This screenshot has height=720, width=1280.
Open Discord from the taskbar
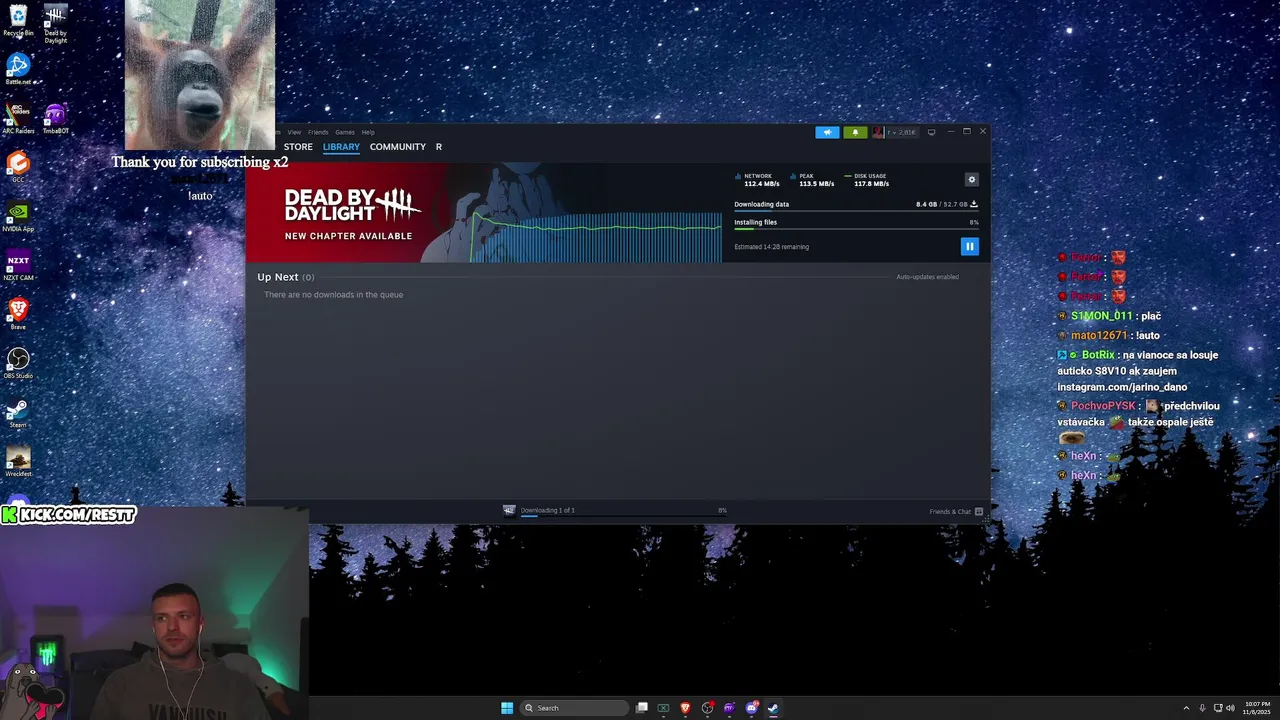click(x=751, y=708)
